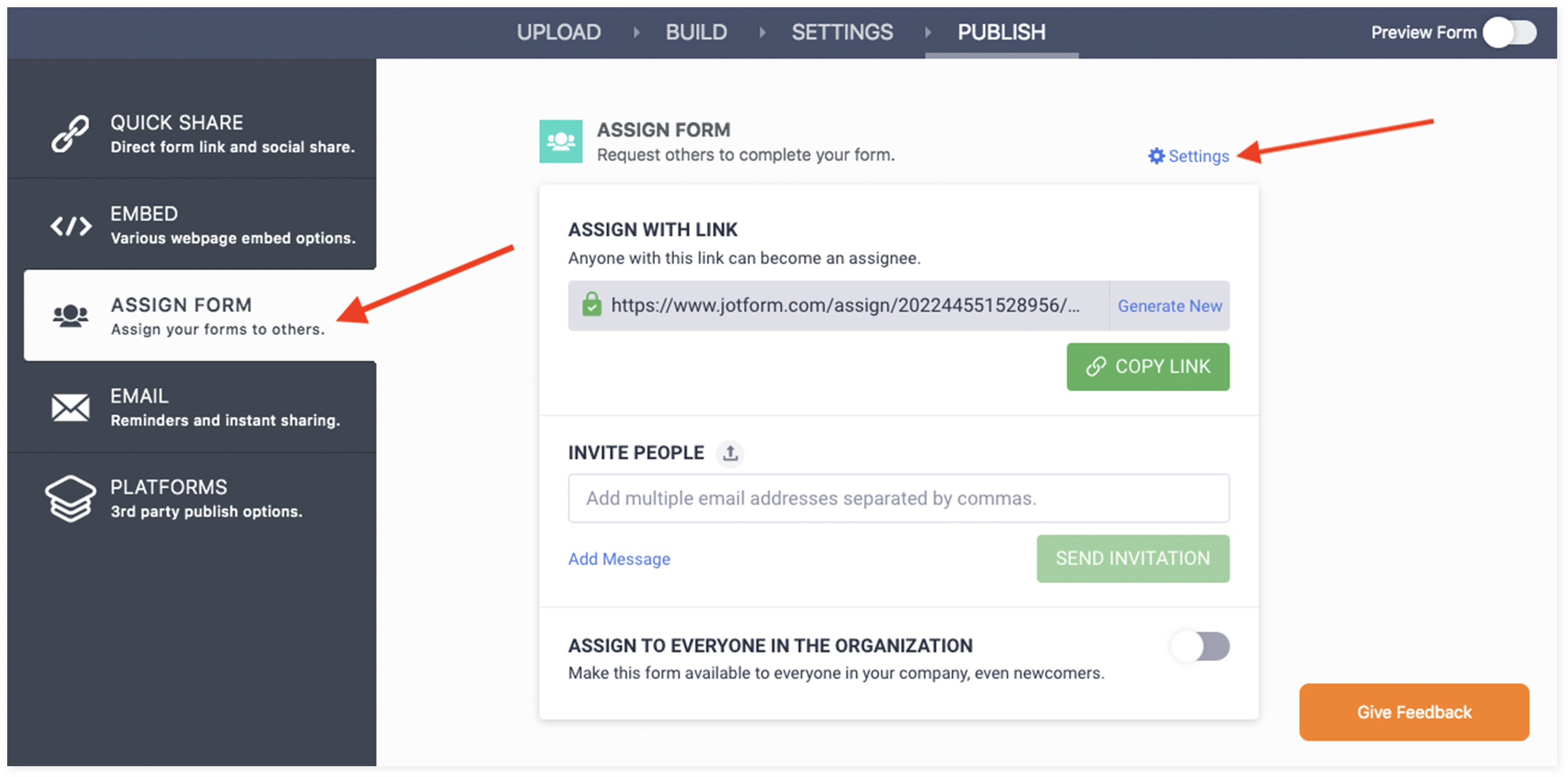Click the Email envelope icon
Viewport: 1568px width, 777px height.
(71, 407)
